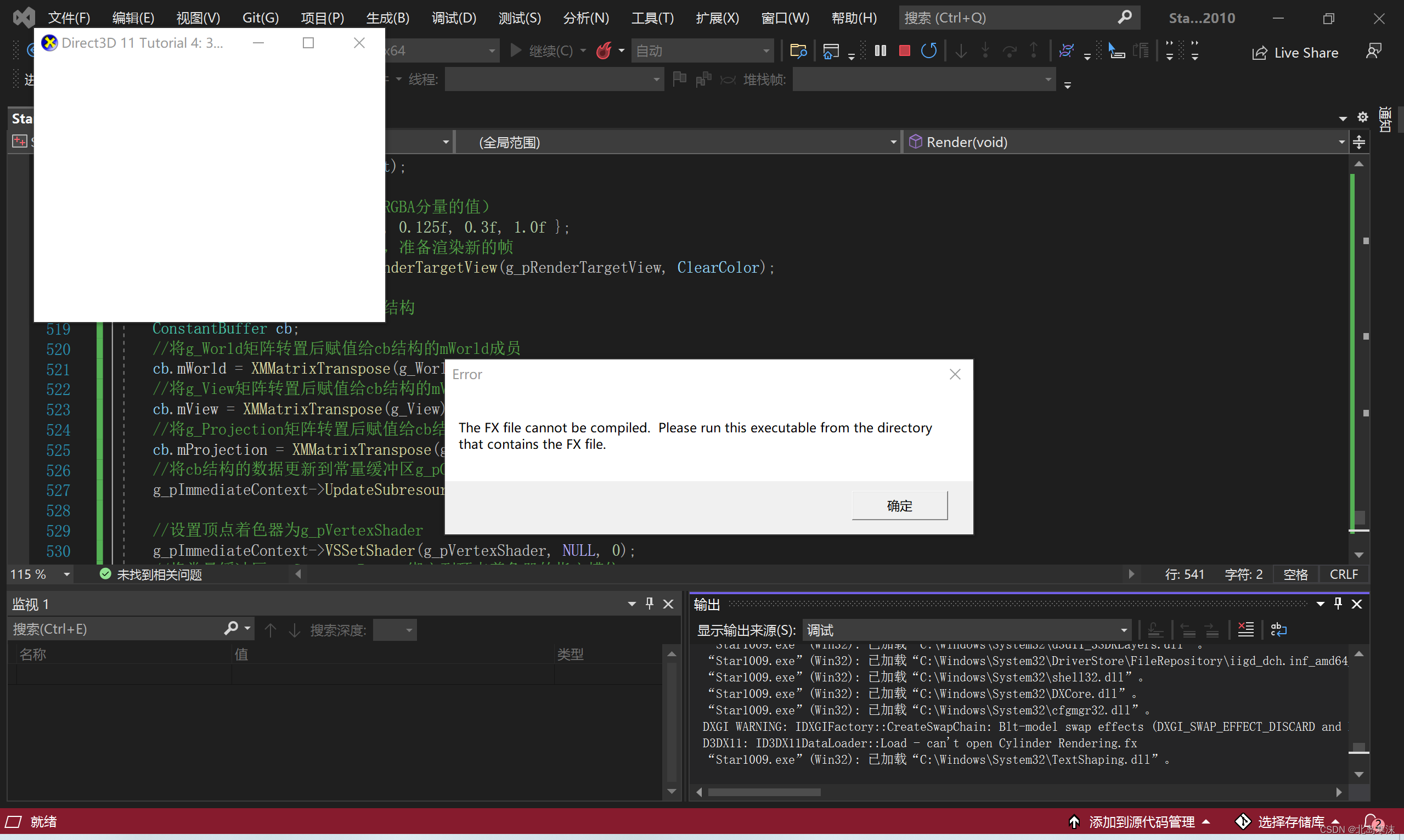Open the 编辑(E) menu

pyautogui.click(x=133, y=18)
